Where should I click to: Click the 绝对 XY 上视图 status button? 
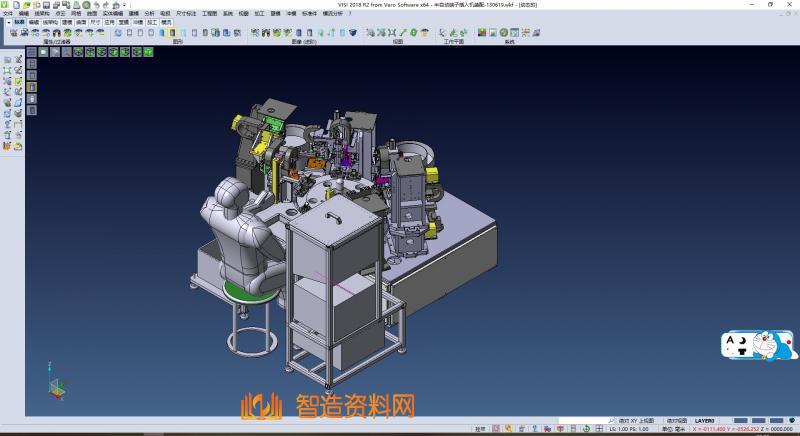(636, 421)
